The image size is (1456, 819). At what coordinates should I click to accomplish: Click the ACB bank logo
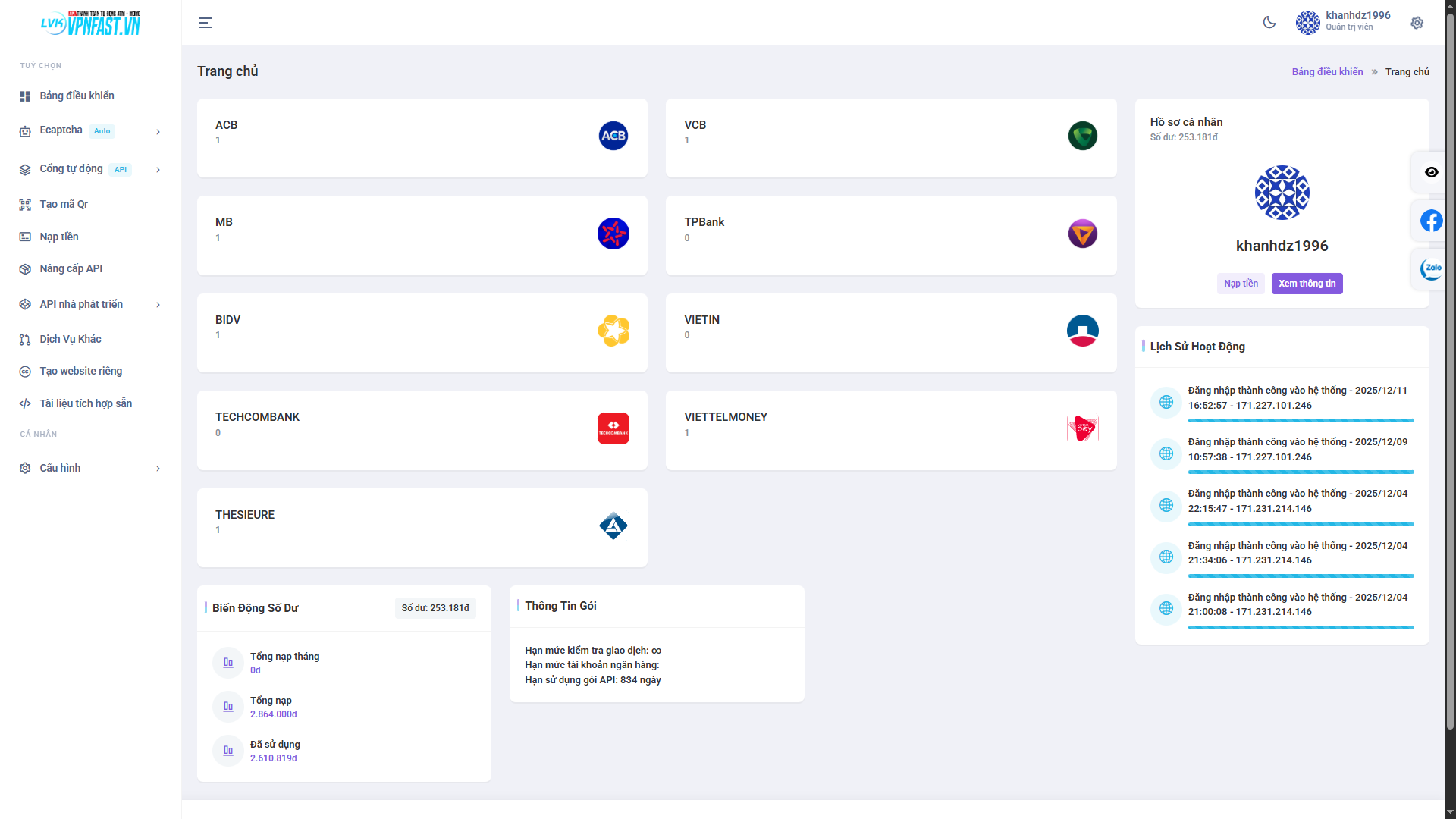click(613, 136)
